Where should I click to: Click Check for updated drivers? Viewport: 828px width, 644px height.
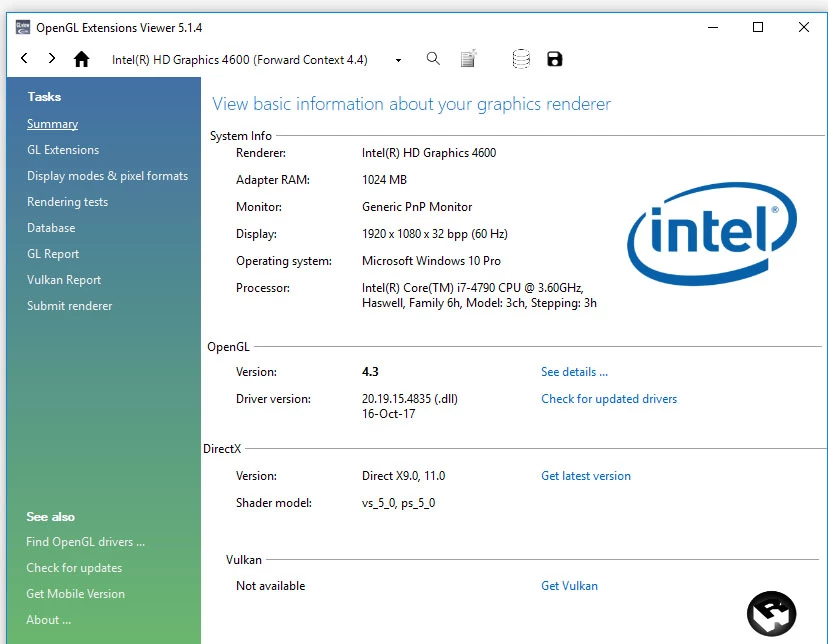click(x=609, y=399)
